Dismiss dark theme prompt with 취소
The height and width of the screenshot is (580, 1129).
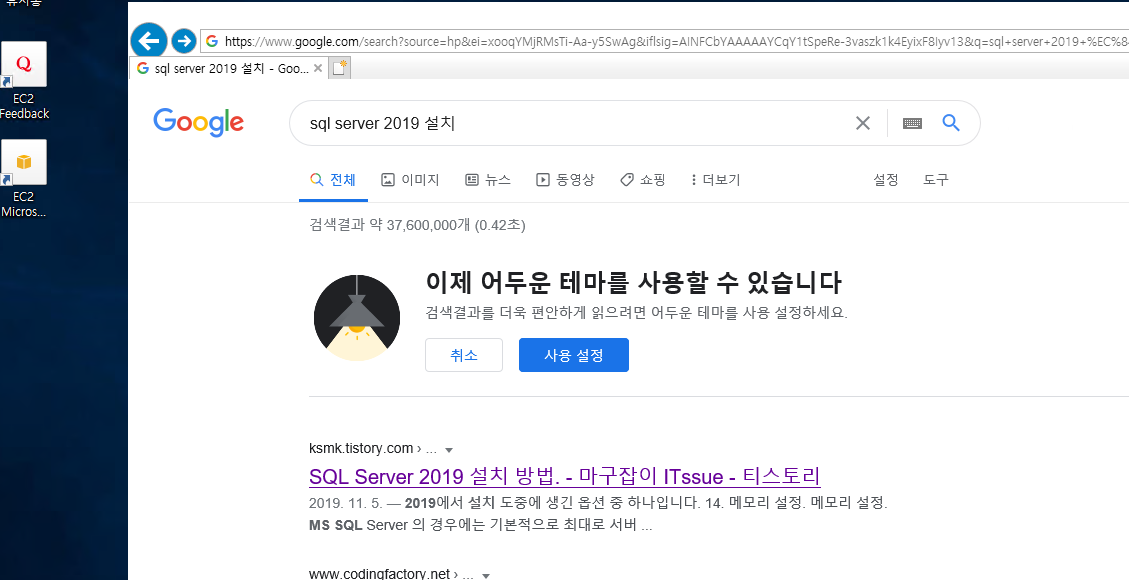(464, 355)
